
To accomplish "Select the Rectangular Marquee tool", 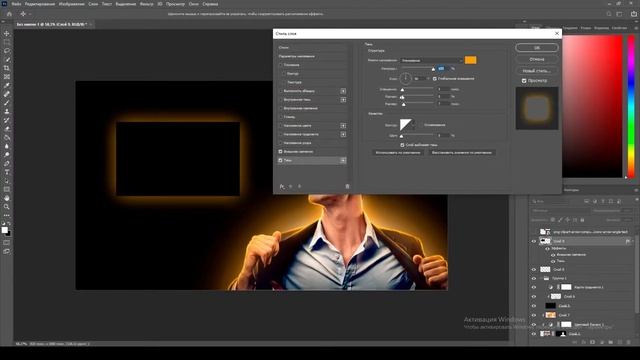I will [7, 42].
